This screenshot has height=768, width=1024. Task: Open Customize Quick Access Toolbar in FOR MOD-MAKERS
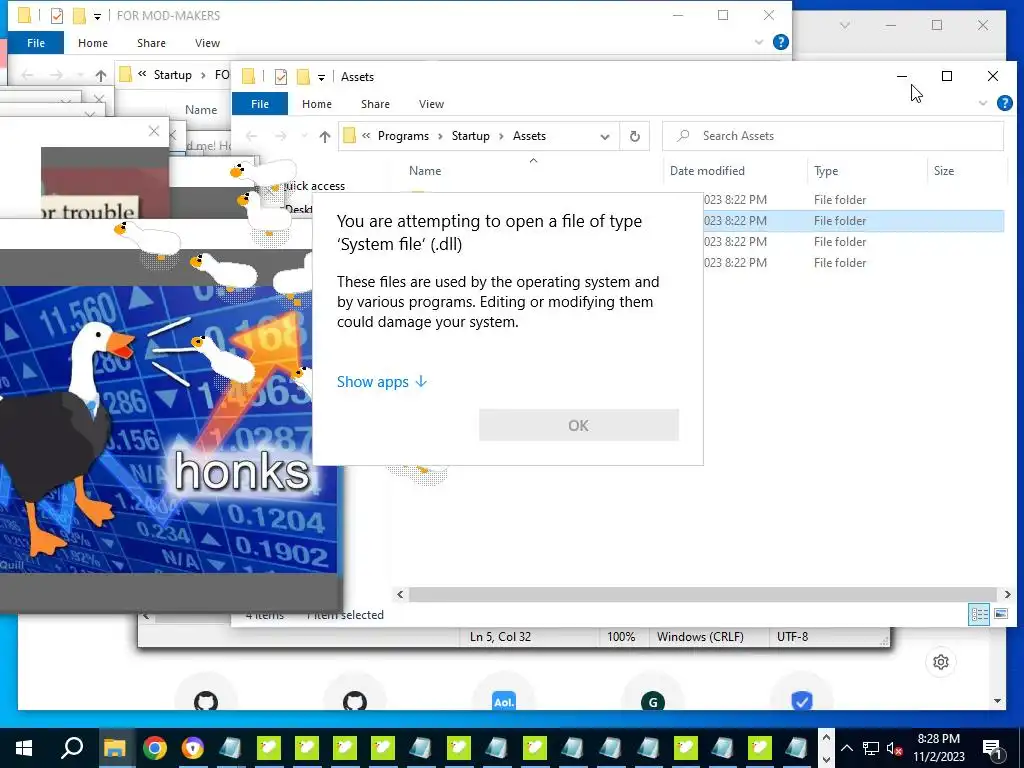pos(97,16)
